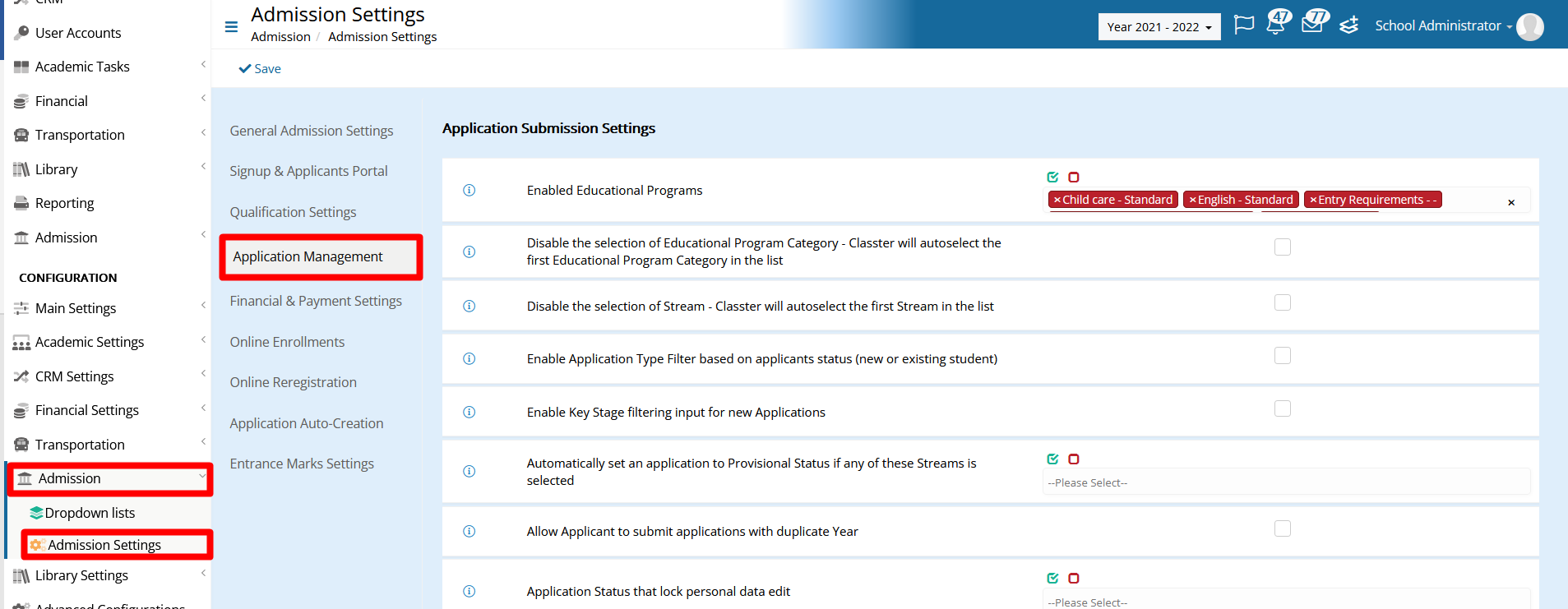Open the Online Reregistration tab
The image size is (1568, 609).
(294, 382)
